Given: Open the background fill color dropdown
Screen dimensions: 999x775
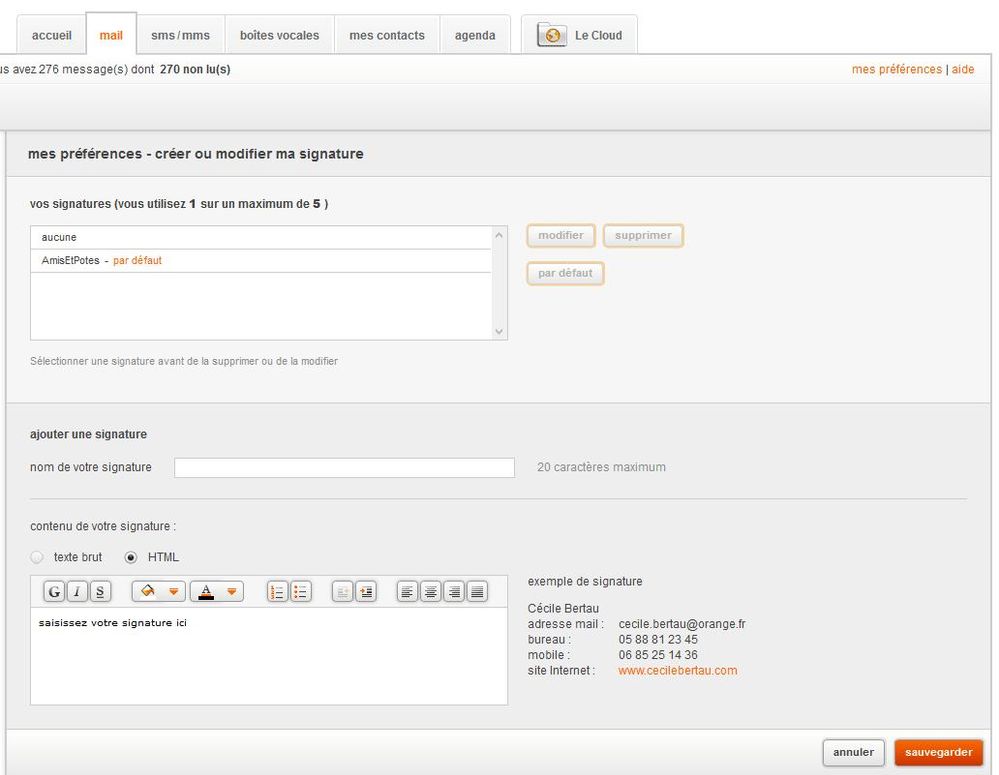Looking at the screenshot, I should point(175,592).
